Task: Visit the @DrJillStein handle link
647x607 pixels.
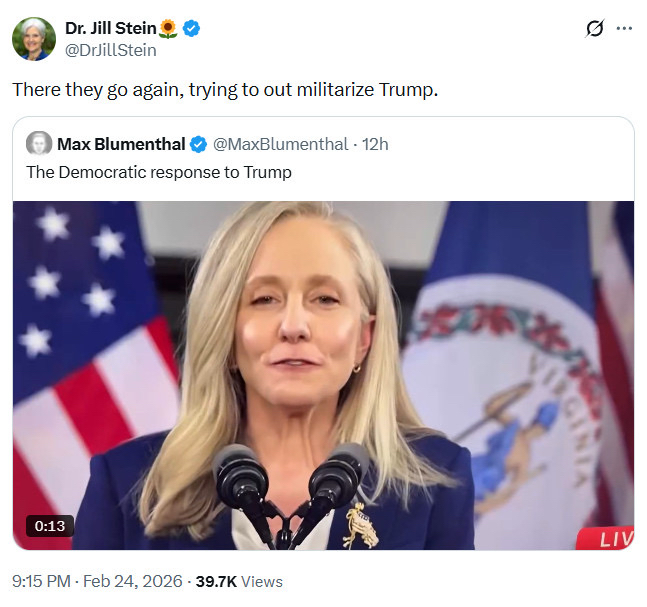Action: click(x=110, y=50)
